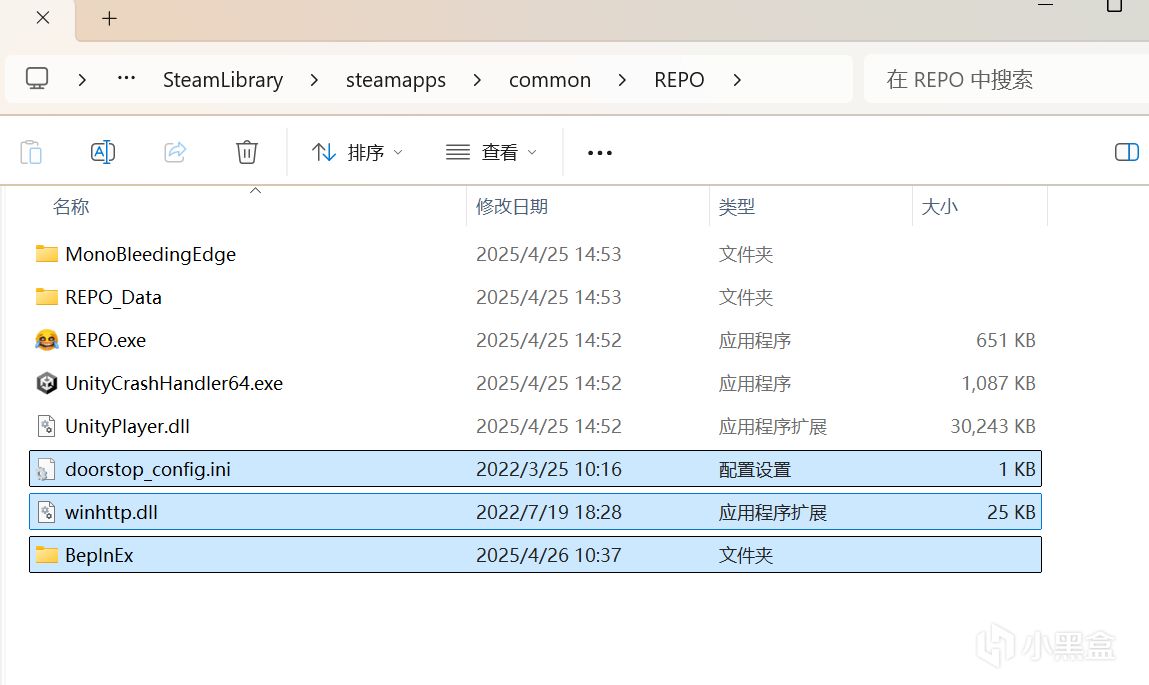Screen dimensions: 1149x685
Task: Click the UnityPlayer.dll file icon
Action: tap(47, 426)
